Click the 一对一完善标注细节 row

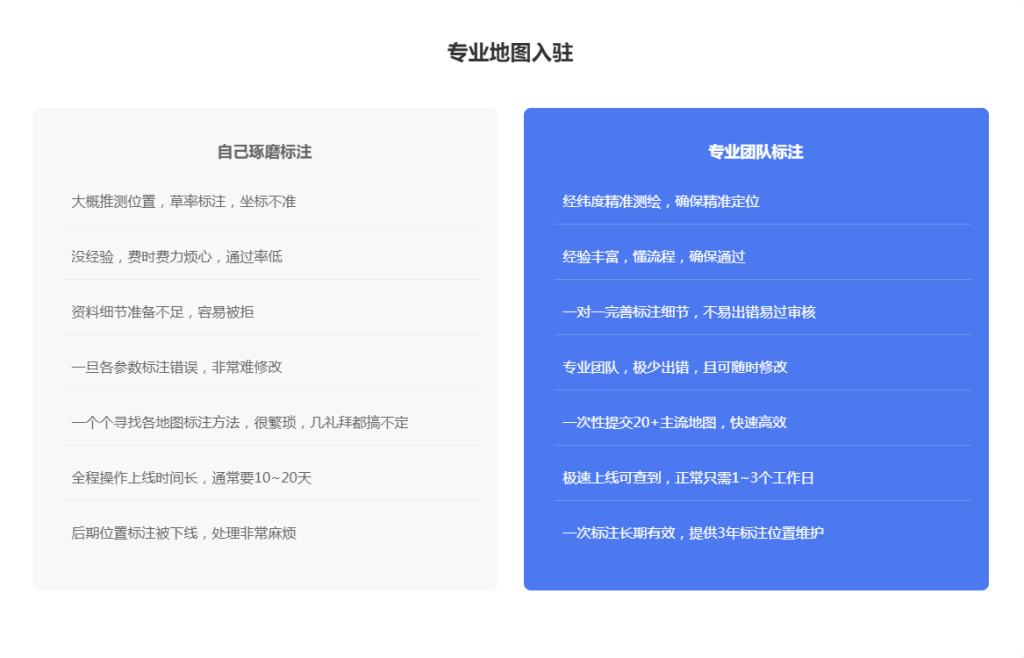tap(688, 312)
